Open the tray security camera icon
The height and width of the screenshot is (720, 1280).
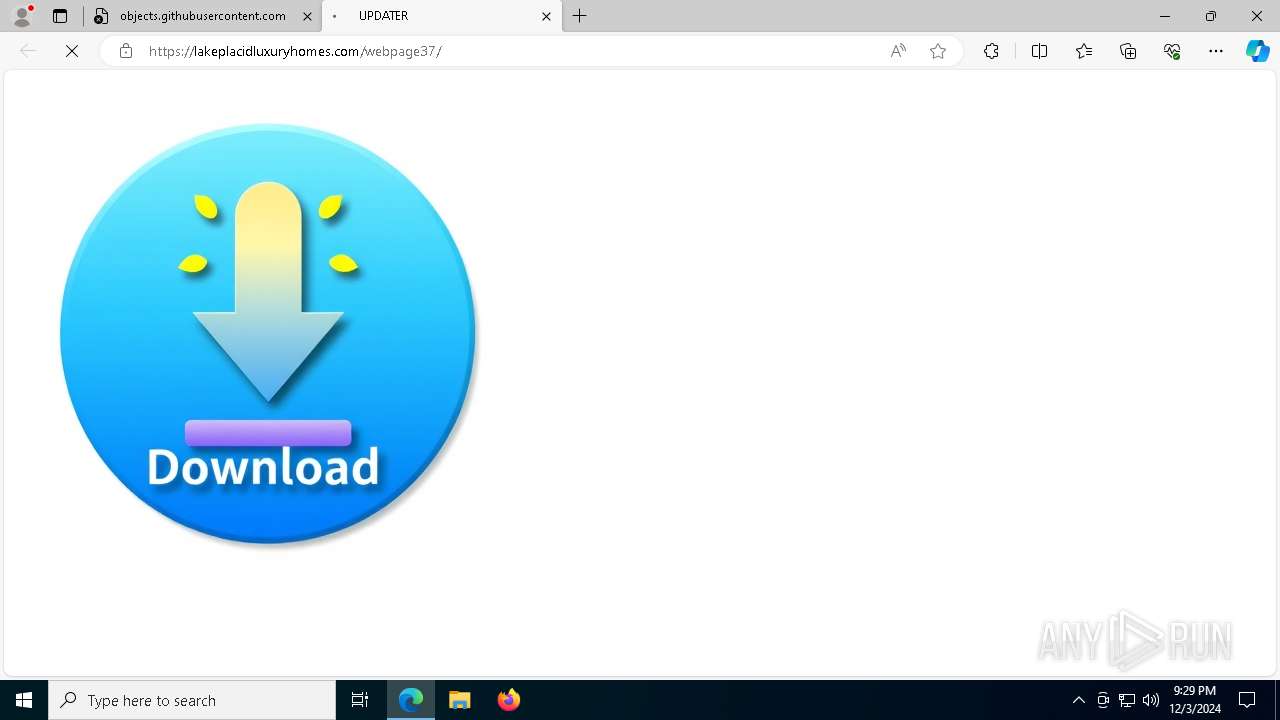tap(1103, 700)
